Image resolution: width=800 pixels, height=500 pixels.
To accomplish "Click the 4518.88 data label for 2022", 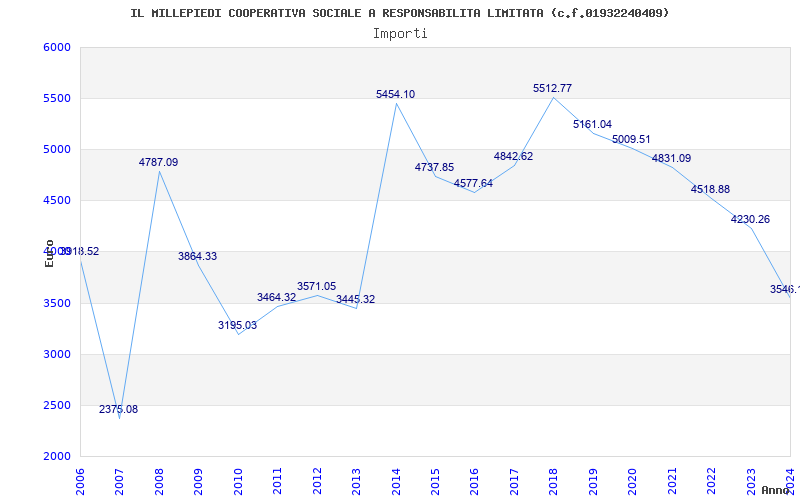I will (710, 190).
